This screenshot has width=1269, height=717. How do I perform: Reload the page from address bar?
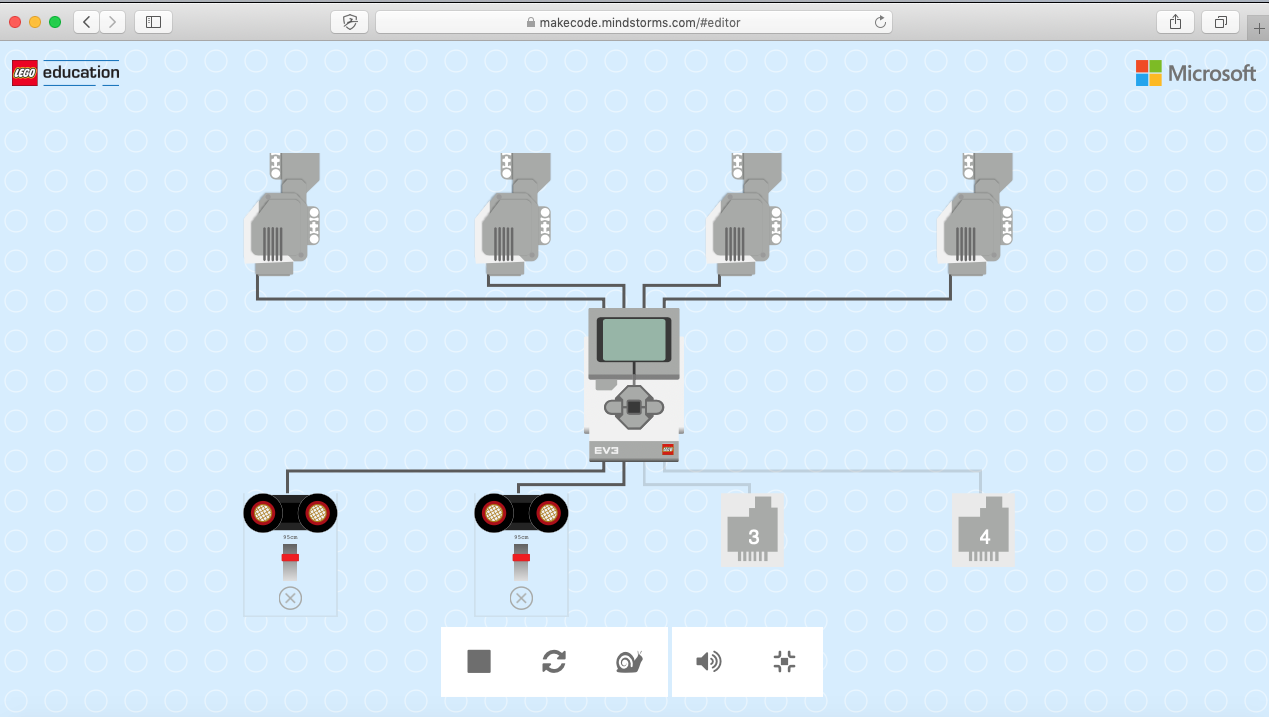[x=880, y=21]
